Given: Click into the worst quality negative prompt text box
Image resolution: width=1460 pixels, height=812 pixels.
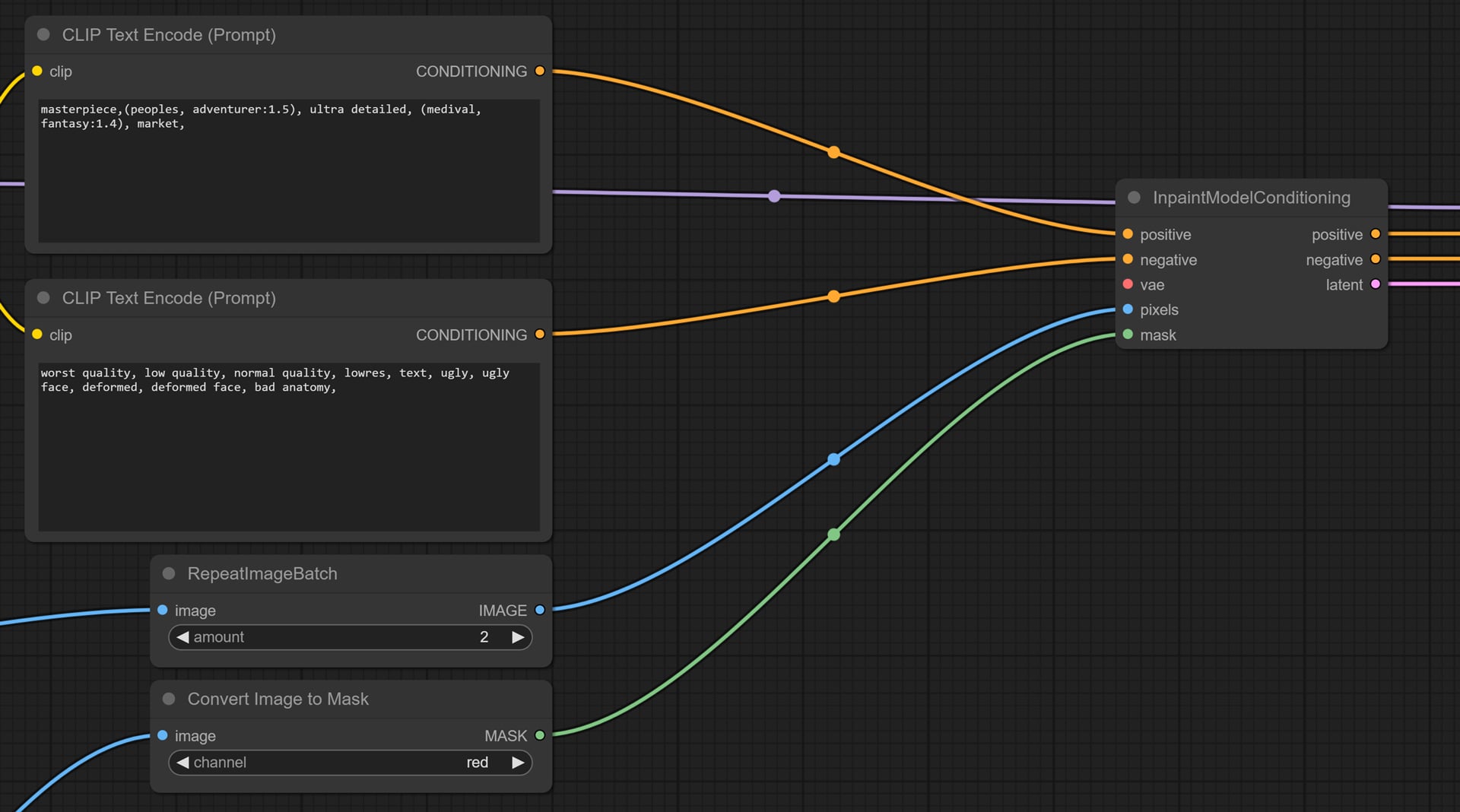Looking at the screenshot, I should coord(289,447).
